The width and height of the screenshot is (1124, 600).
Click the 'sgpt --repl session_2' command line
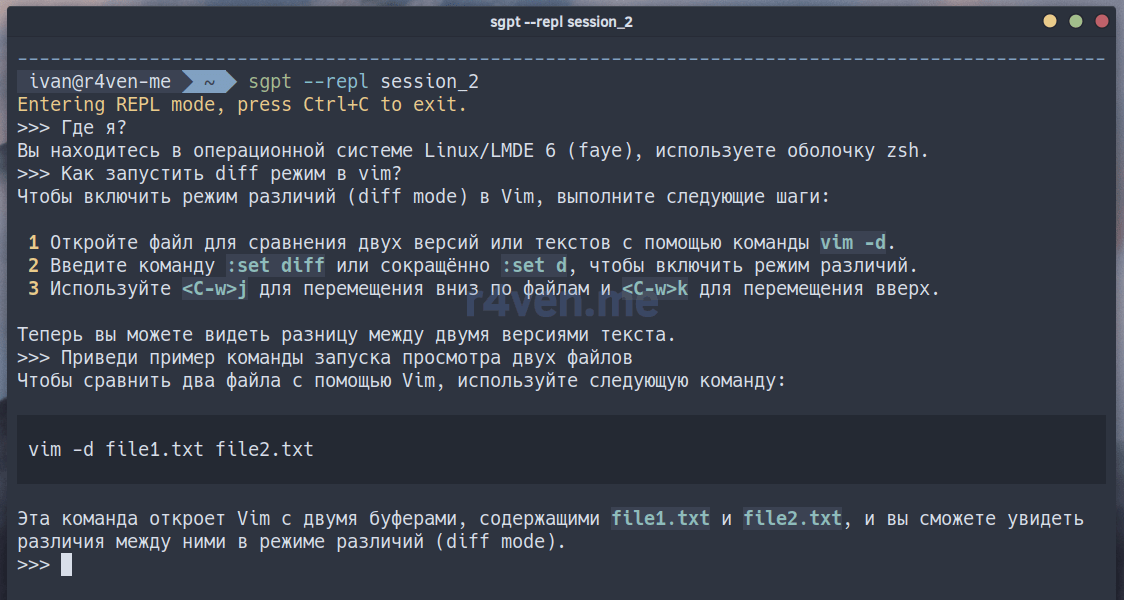click(x=363, y=82)
